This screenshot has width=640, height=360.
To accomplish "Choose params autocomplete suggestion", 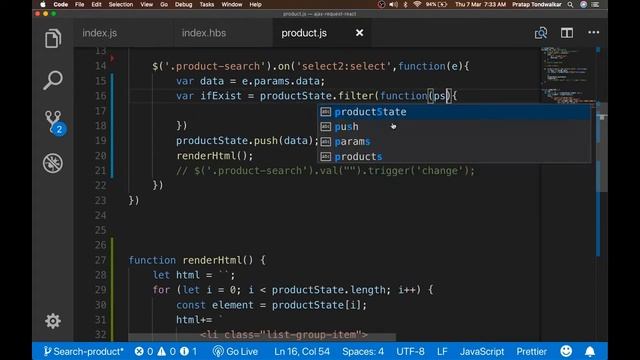I will click(x=454, y=142).
